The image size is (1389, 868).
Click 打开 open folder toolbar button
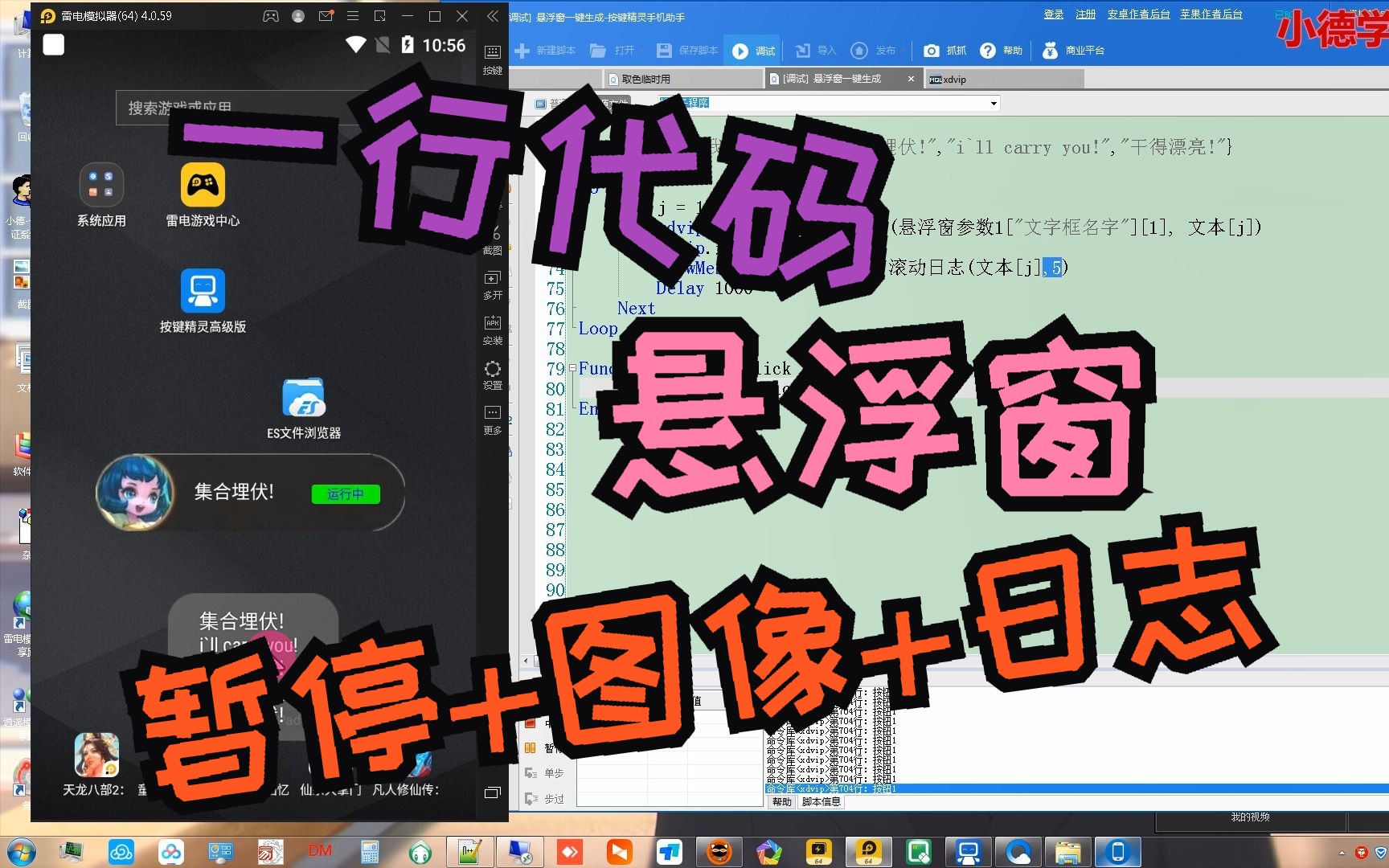pyautogui.click(x=613, y=51)
